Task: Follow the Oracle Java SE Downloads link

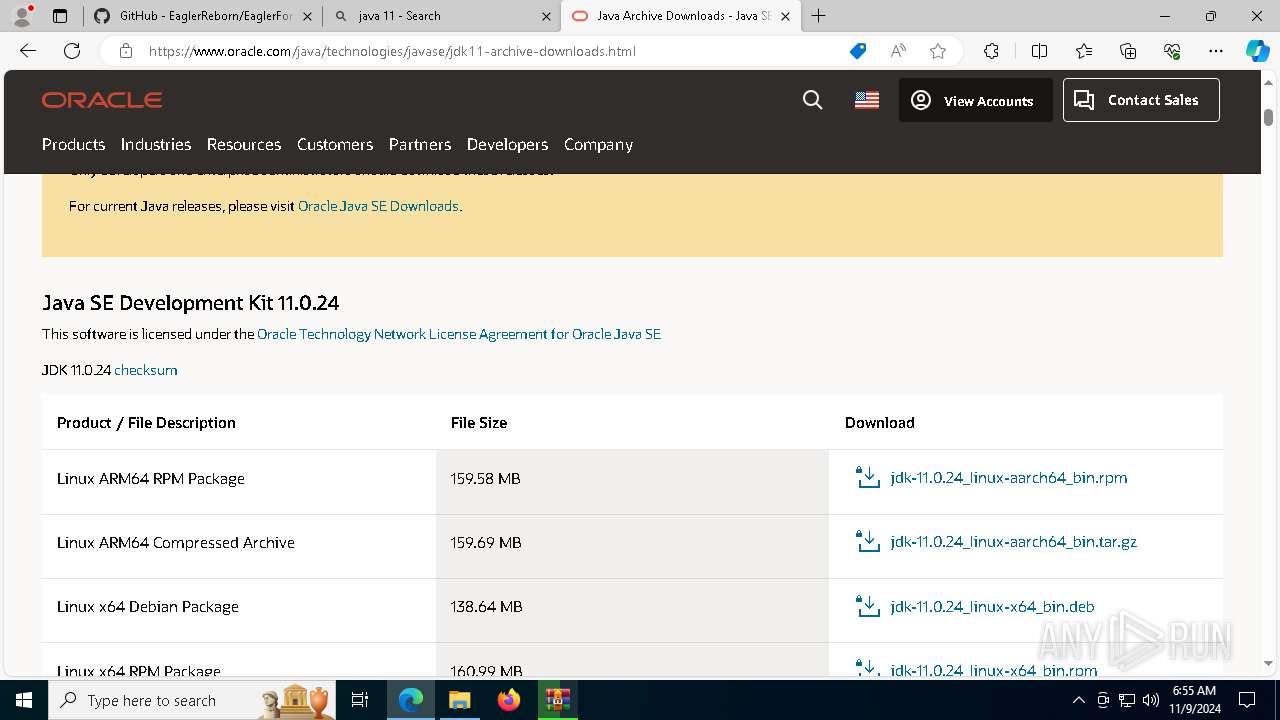Action: coord(378,206)
